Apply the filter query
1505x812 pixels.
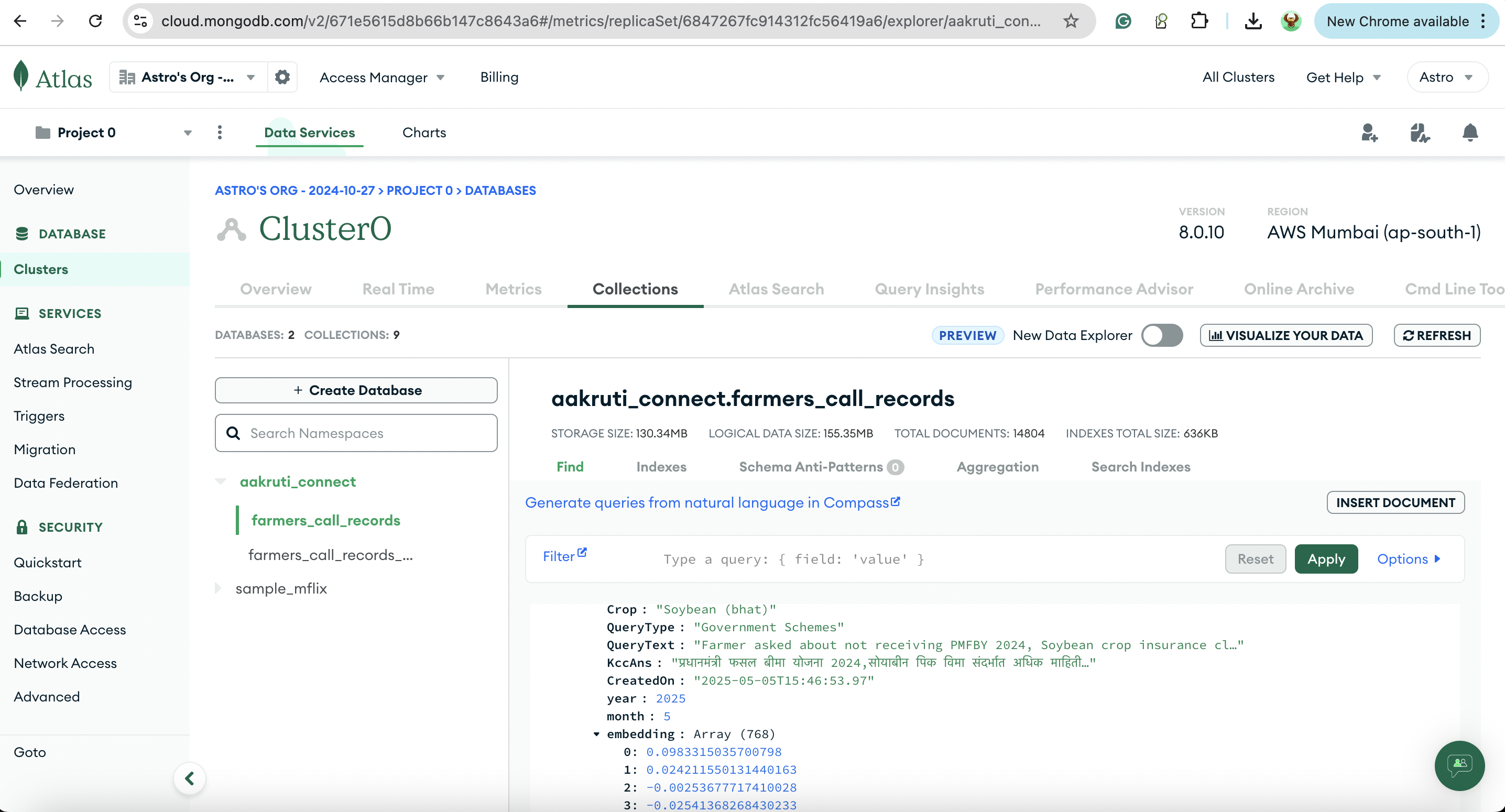[1326, 559]
